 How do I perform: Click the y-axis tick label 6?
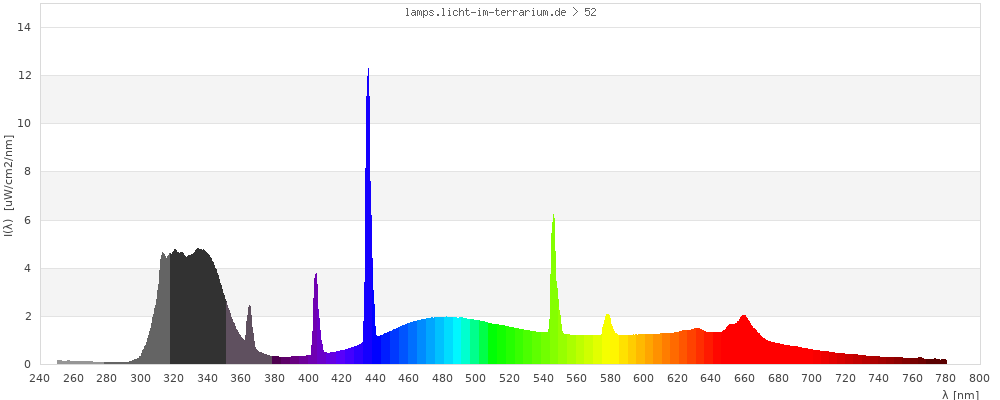click(x=29, y=220)
